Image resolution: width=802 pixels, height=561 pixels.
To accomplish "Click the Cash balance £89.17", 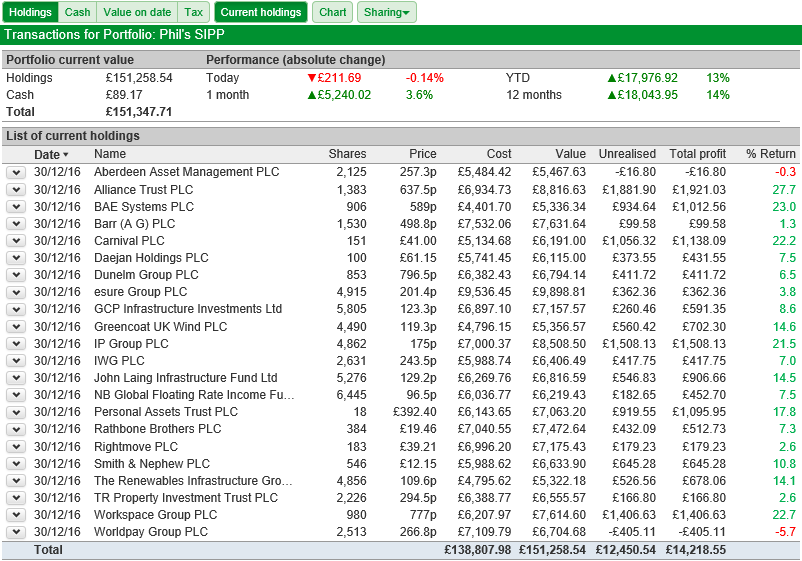I will (x=124, y=95).
